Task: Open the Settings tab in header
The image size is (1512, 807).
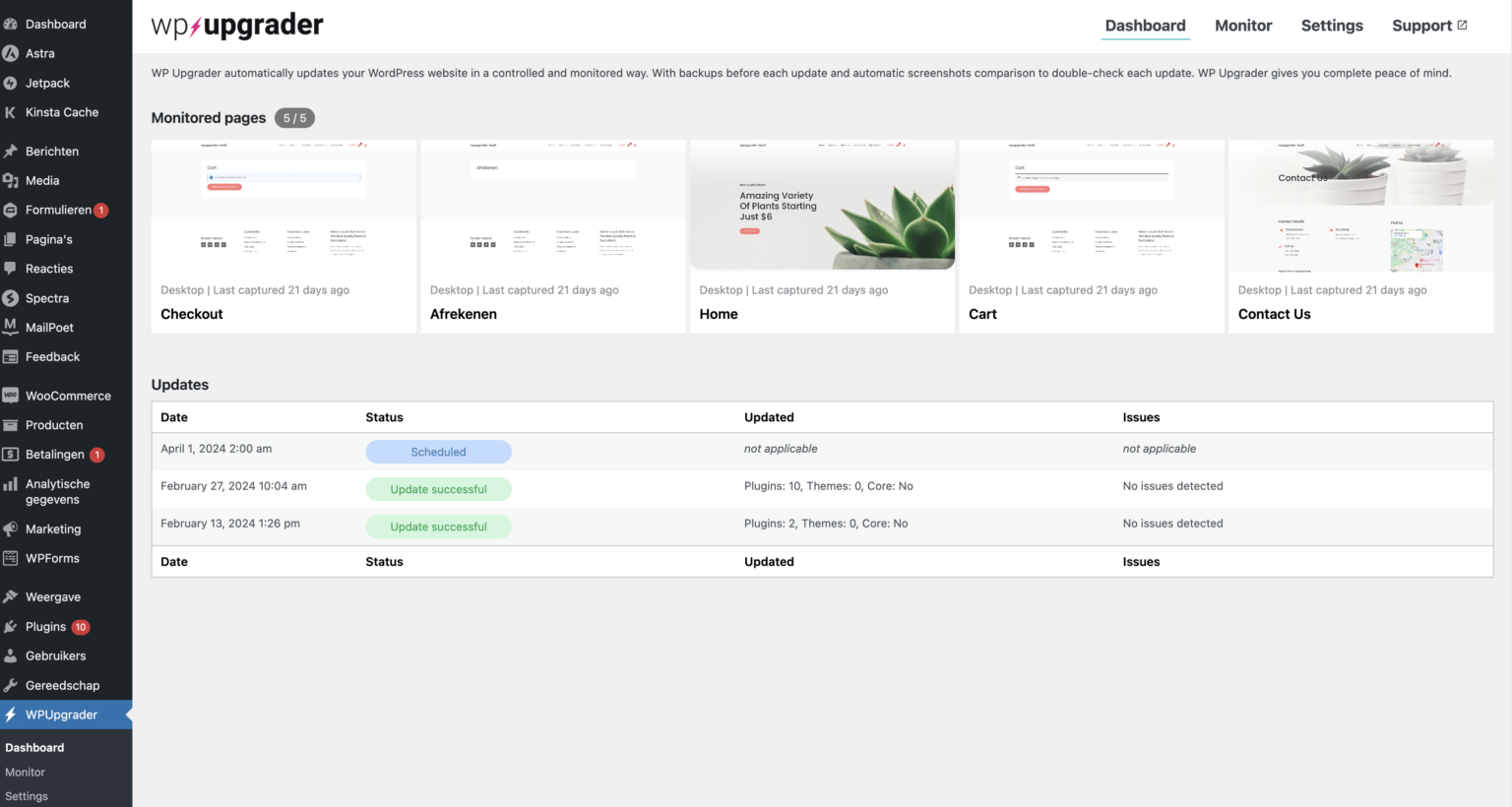Action: (1331, 26)
